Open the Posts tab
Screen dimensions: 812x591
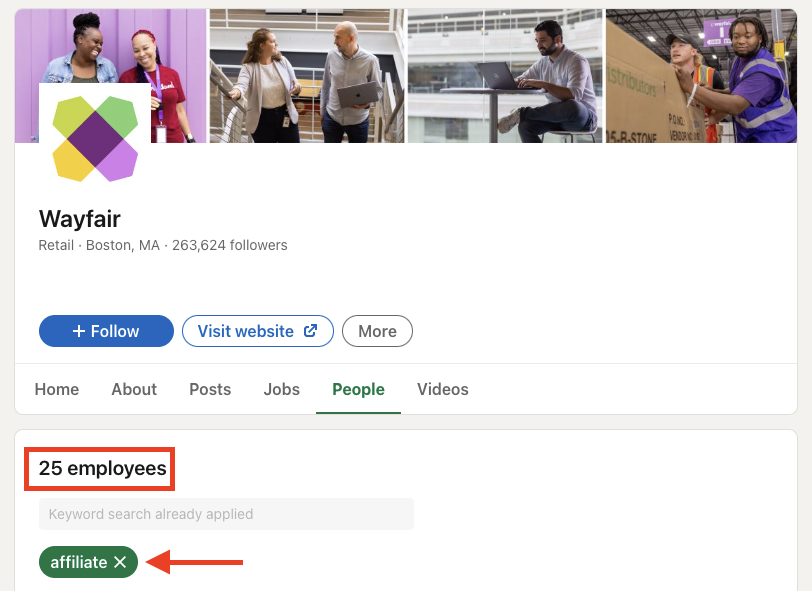point(210,389)
